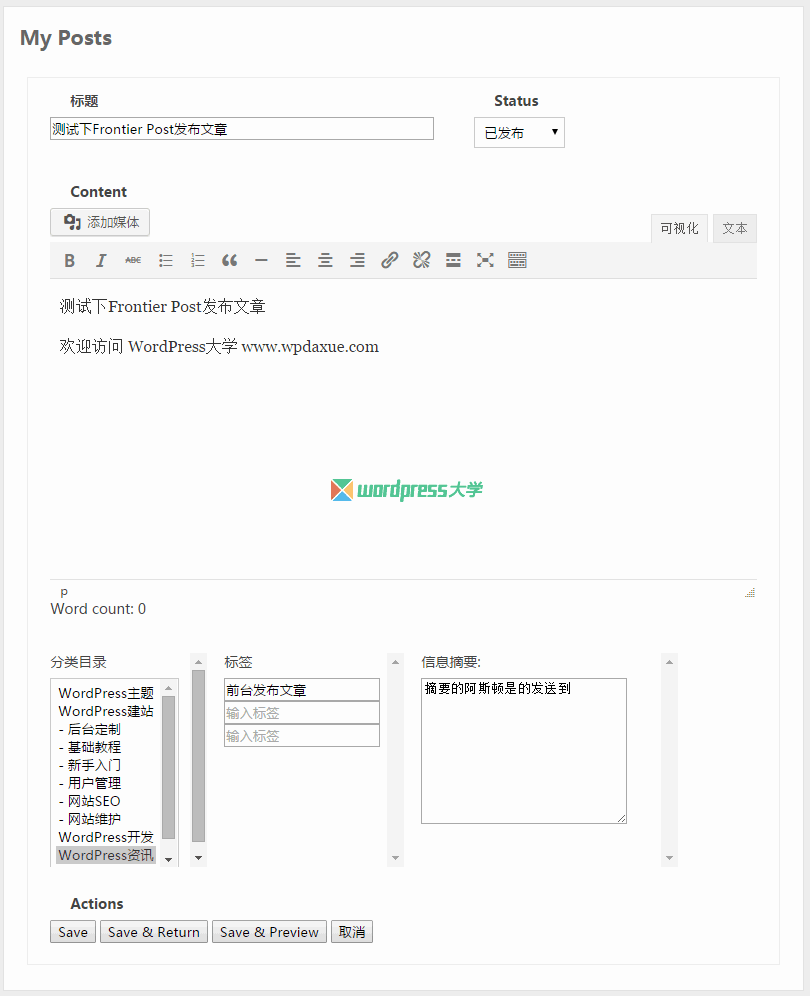This screenshot has height=996, width=810.
Task: Click the wordpress大学 logo image in editor
Action: [407, 490]
